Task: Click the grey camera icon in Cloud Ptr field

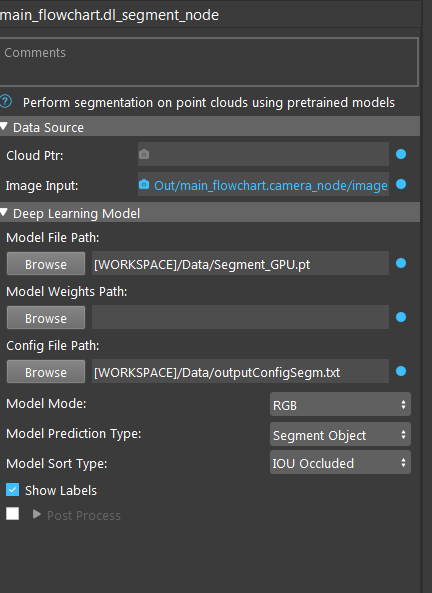Action: 144,154
